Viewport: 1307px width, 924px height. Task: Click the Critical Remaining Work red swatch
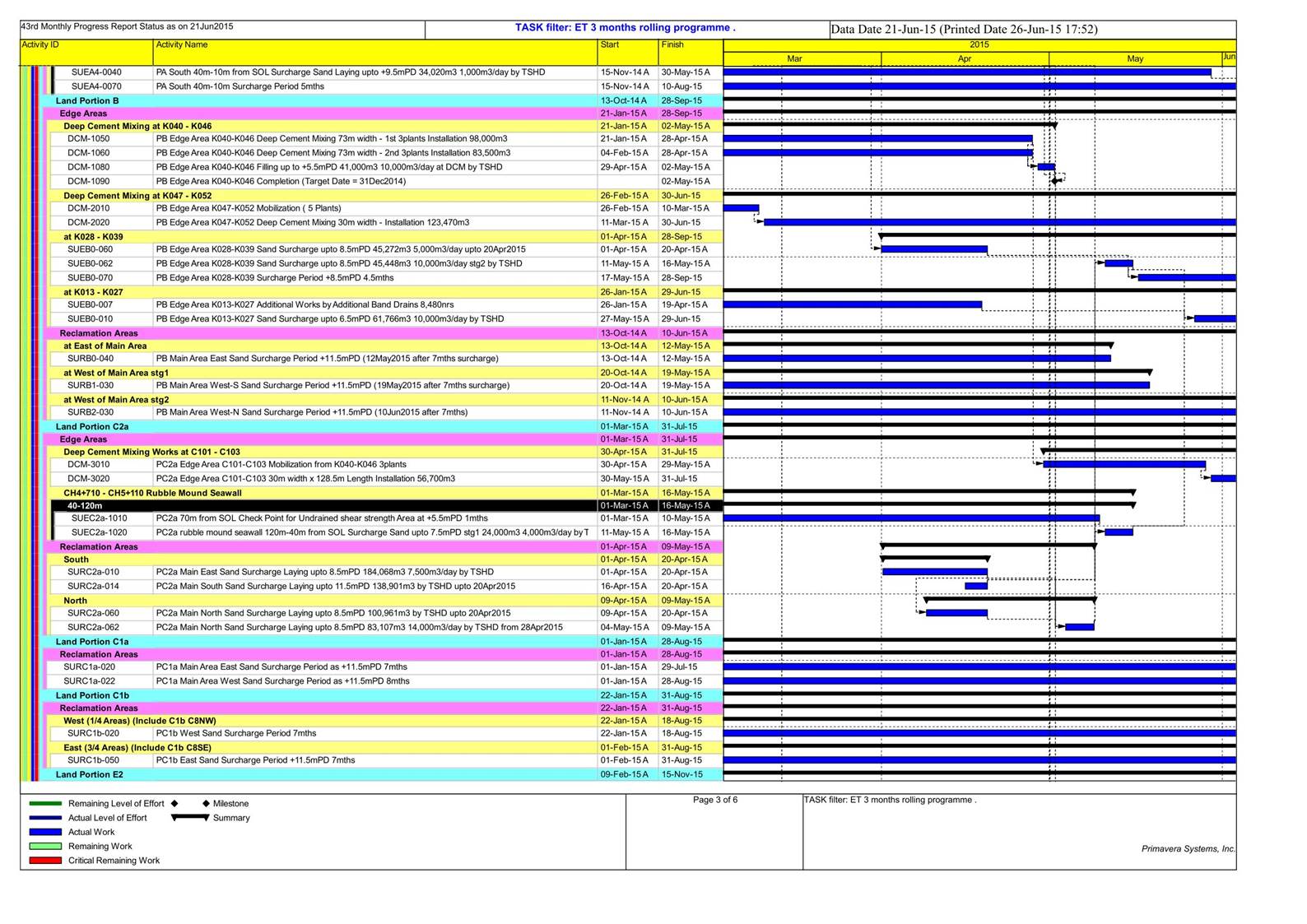click(45, 861)
